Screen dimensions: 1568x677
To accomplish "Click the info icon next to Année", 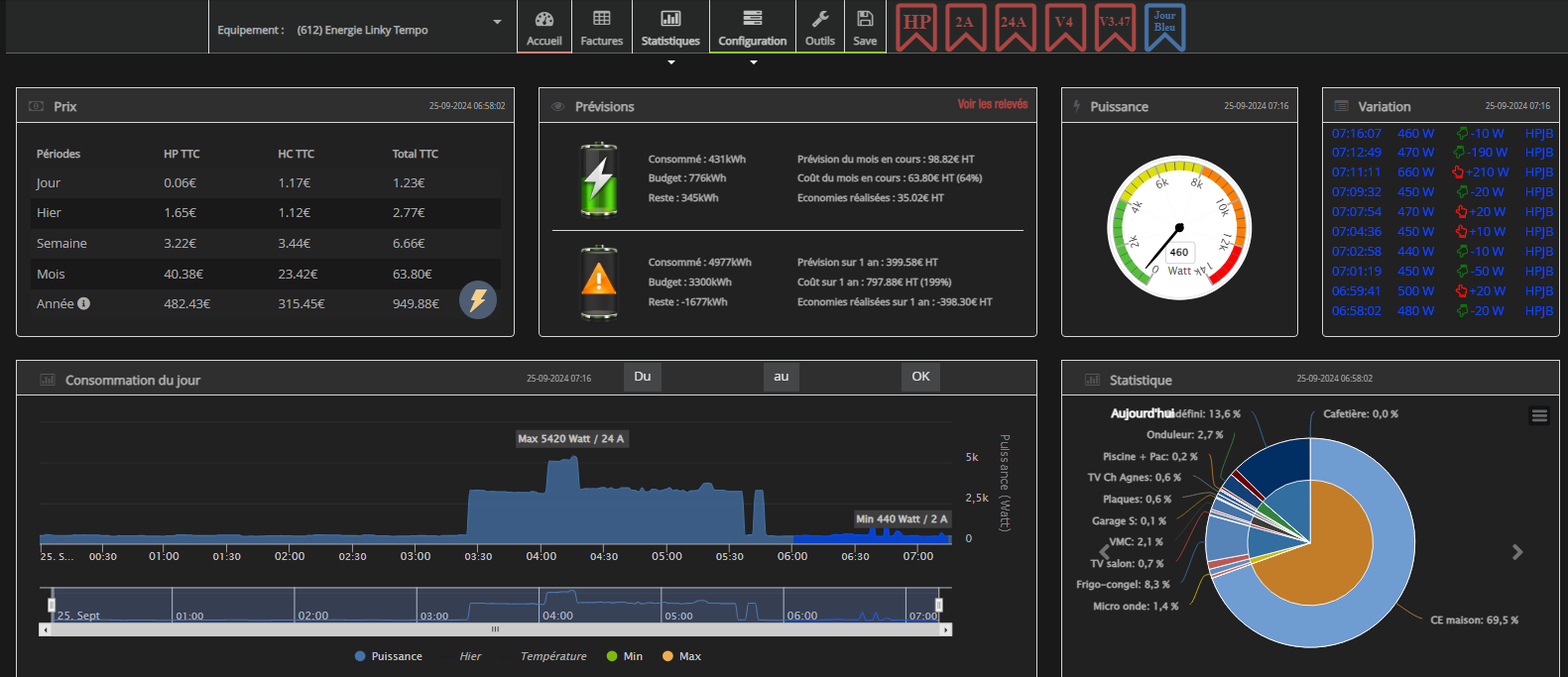I will point(84,303).
